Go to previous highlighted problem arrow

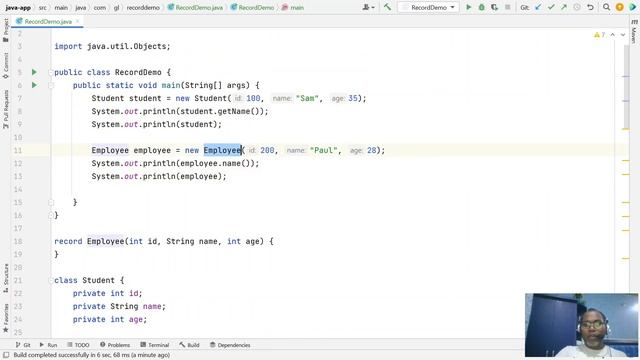[x=613, y=35]
